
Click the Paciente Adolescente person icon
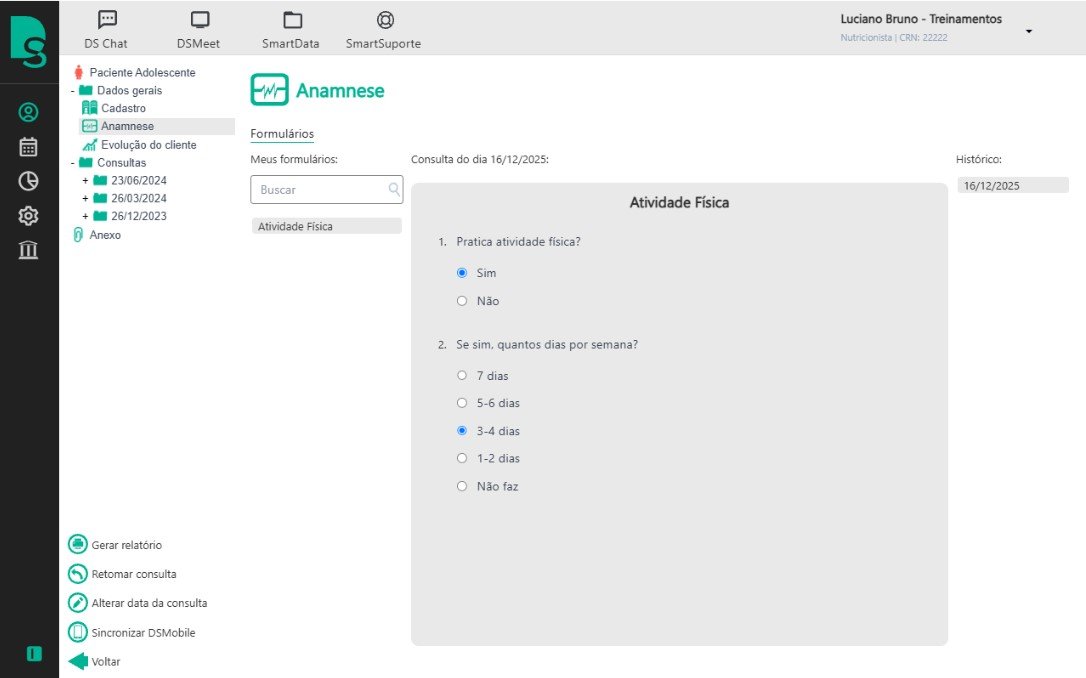point(78,72)
